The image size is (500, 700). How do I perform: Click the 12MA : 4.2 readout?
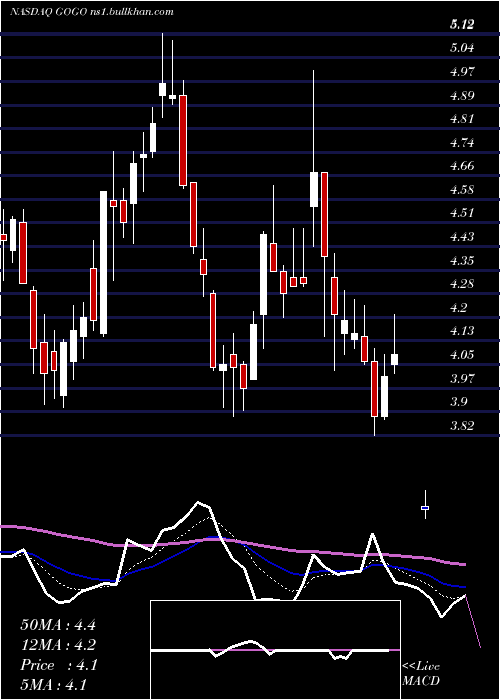pyautogui.click(x=58, y=645)
